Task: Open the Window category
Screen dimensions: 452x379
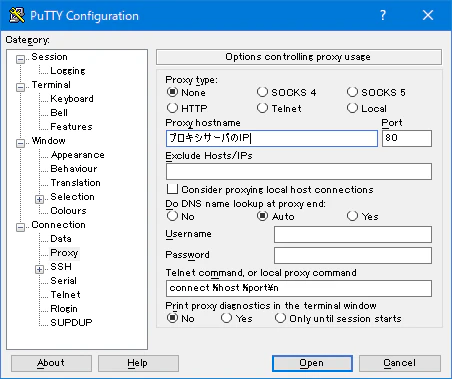Action: tap(49, 141)
